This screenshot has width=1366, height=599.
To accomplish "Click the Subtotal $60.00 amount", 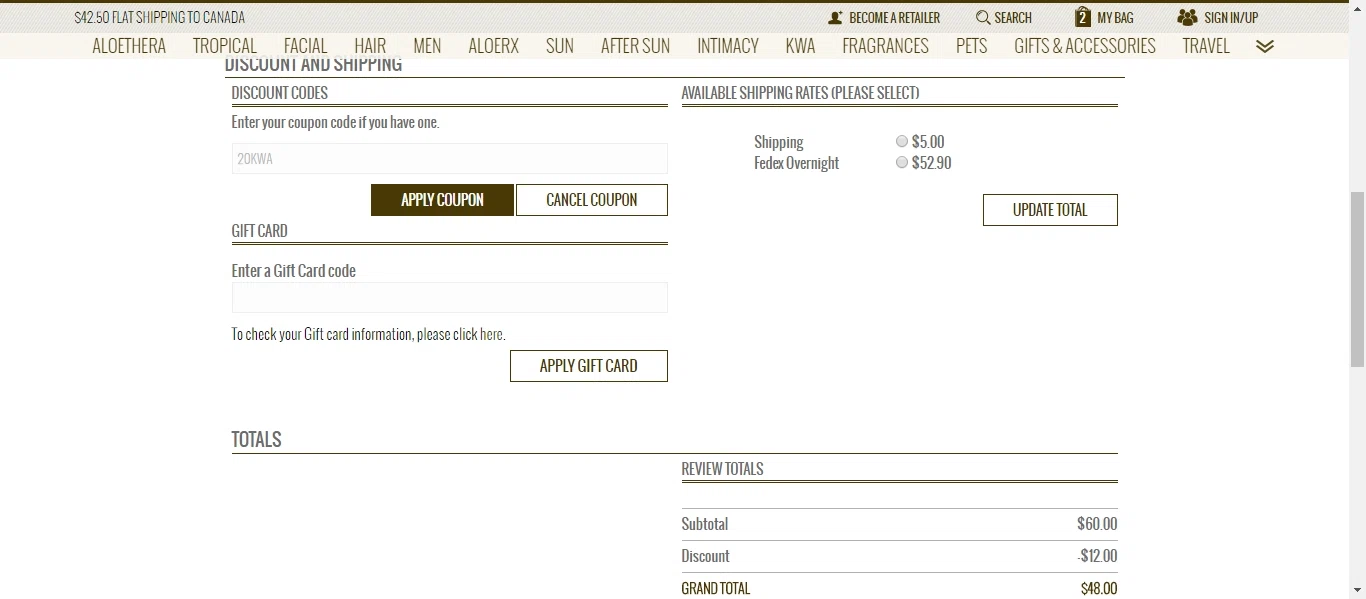I will point(1097,524).
